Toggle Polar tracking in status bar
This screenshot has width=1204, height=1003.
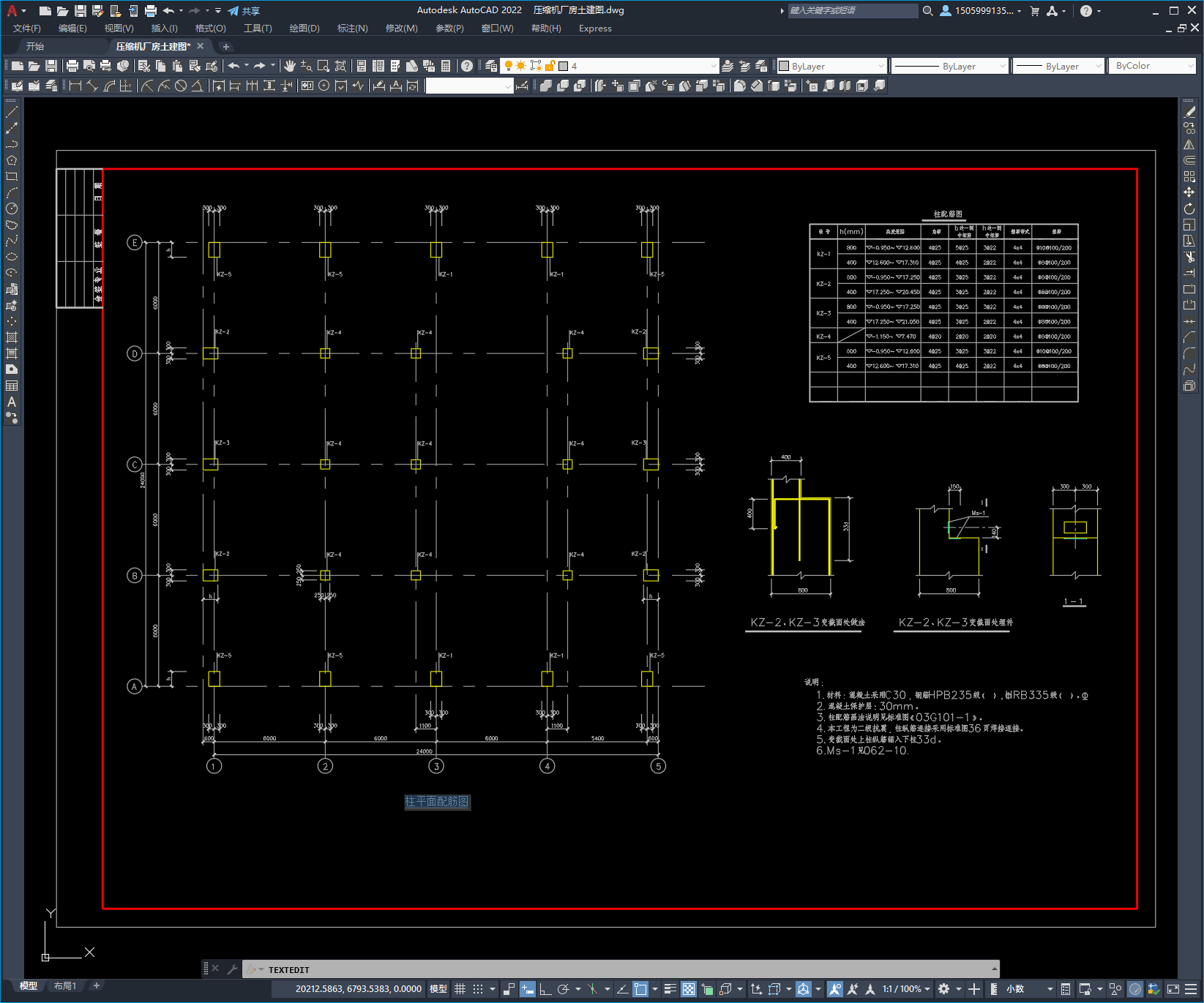pos(563,989)
